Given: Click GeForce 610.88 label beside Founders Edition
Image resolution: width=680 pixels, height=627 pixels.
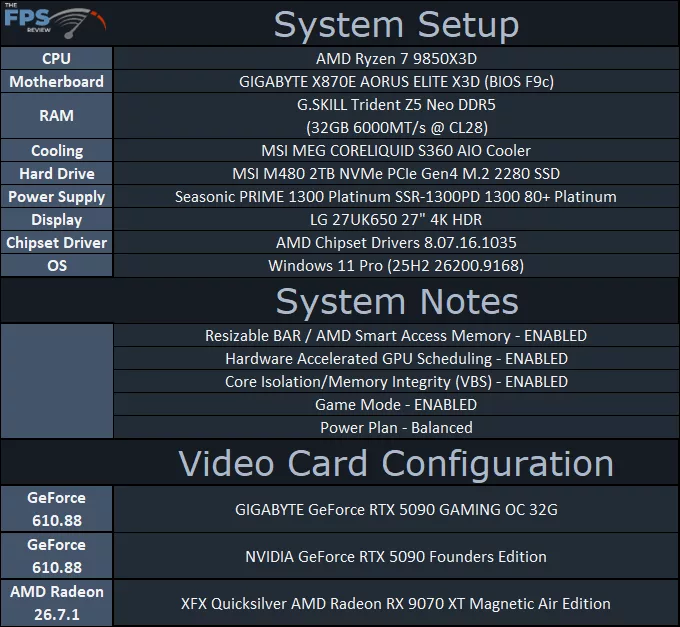Looking at the screenshot, I should (56, 556).
